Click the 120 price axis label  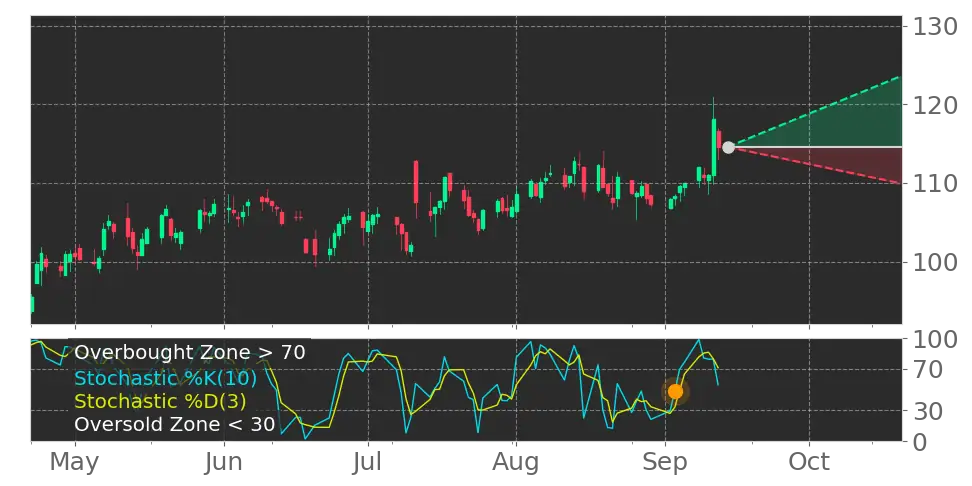pos(937,105)
